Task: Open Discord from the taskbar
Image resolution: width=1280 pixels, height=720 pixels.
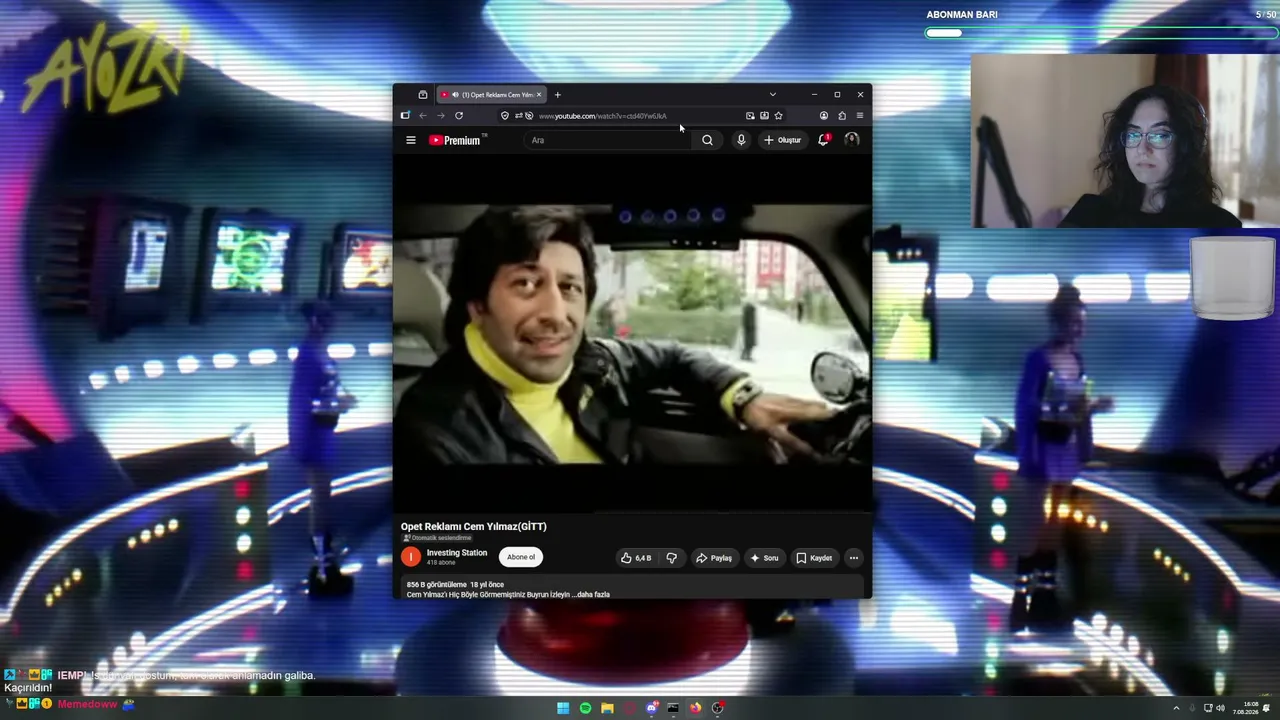Action: (651, 708)
